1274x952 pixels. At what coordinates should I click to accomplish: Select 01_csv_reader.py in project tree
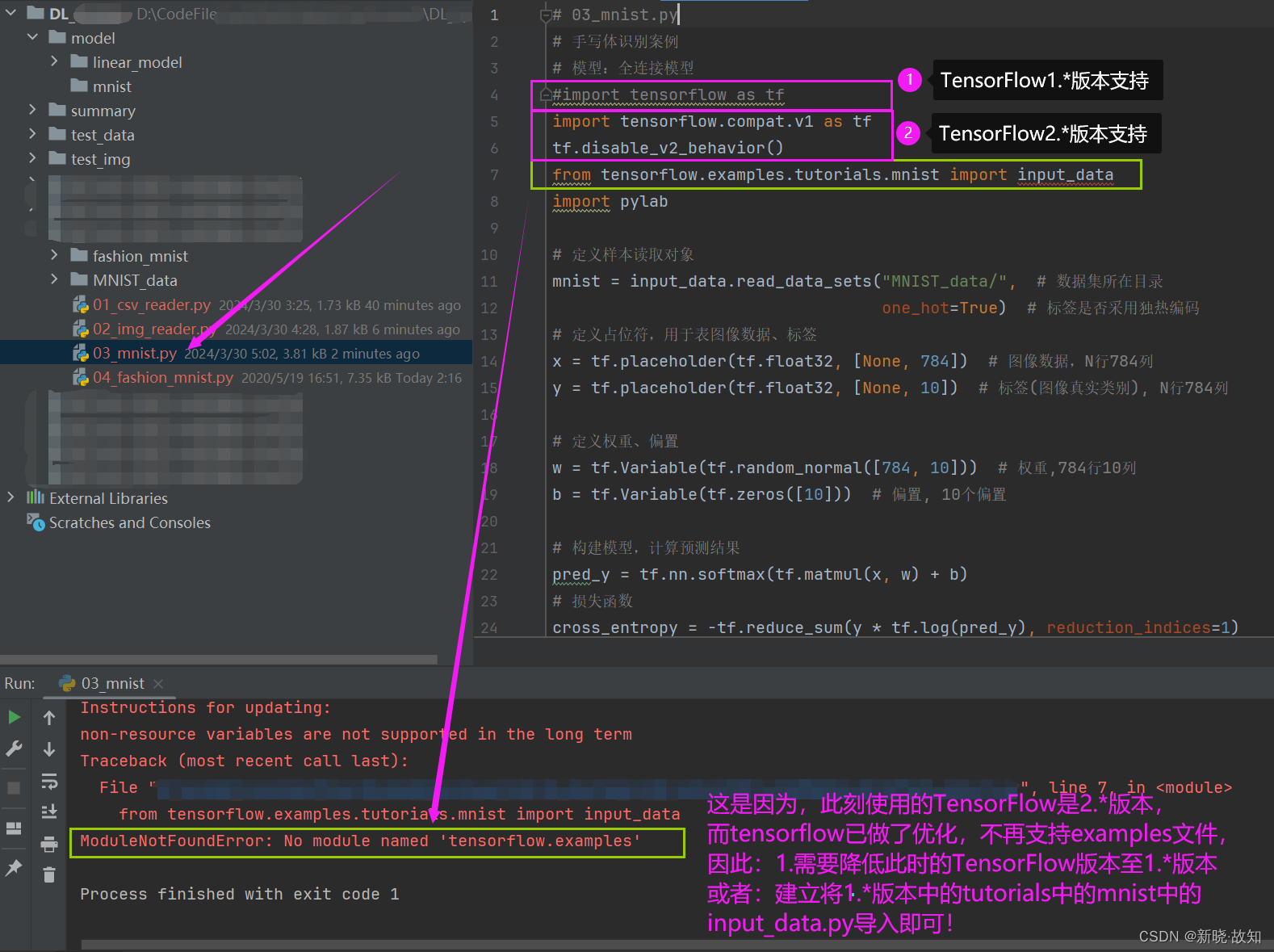pos(152,304)
